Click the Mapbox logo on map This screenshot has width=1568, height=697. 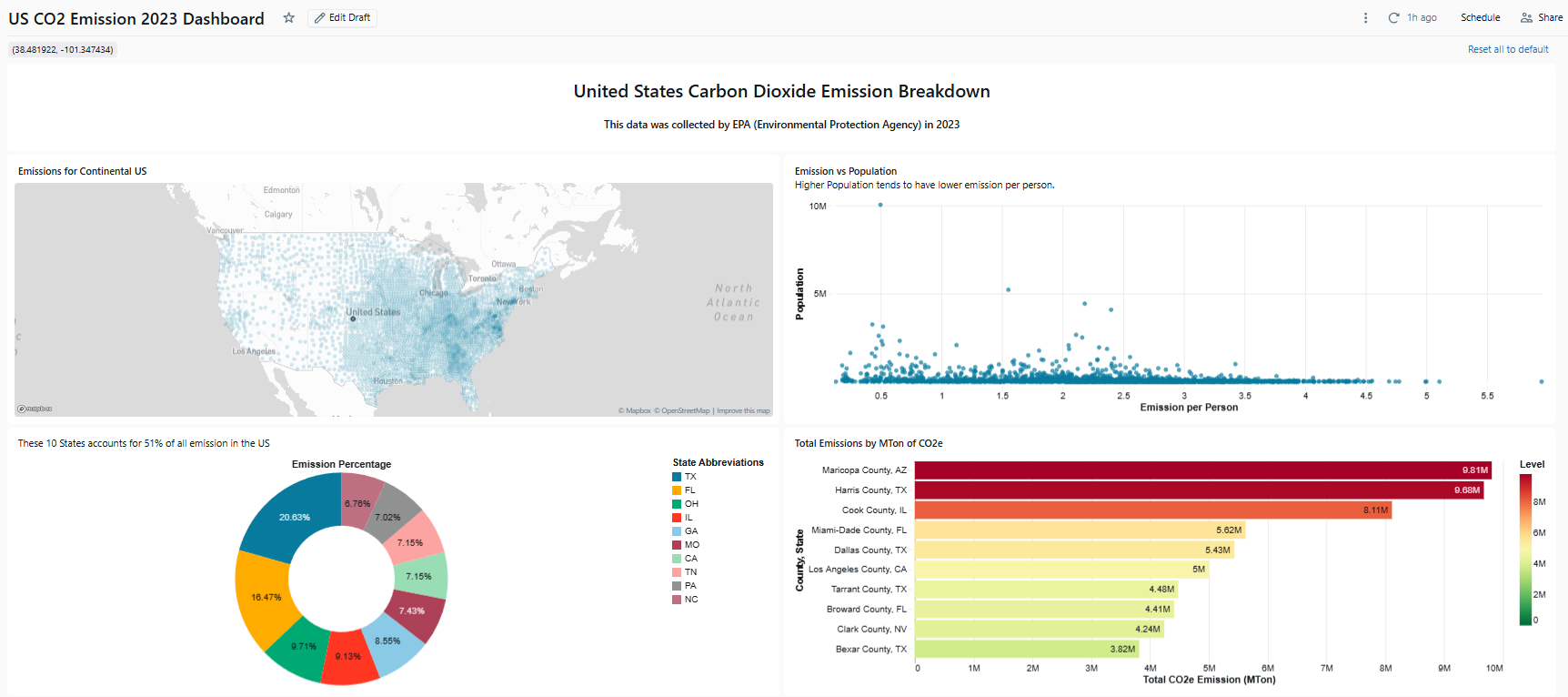35,409
